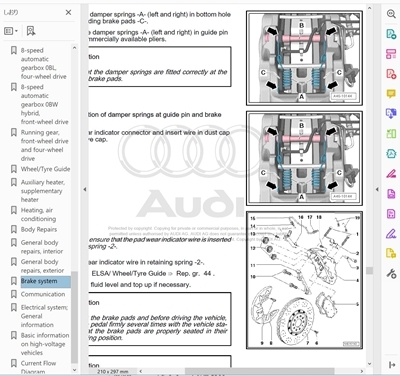Open bookmark options dropdown menu
The image size is (400, 376).
pos(11,31)
